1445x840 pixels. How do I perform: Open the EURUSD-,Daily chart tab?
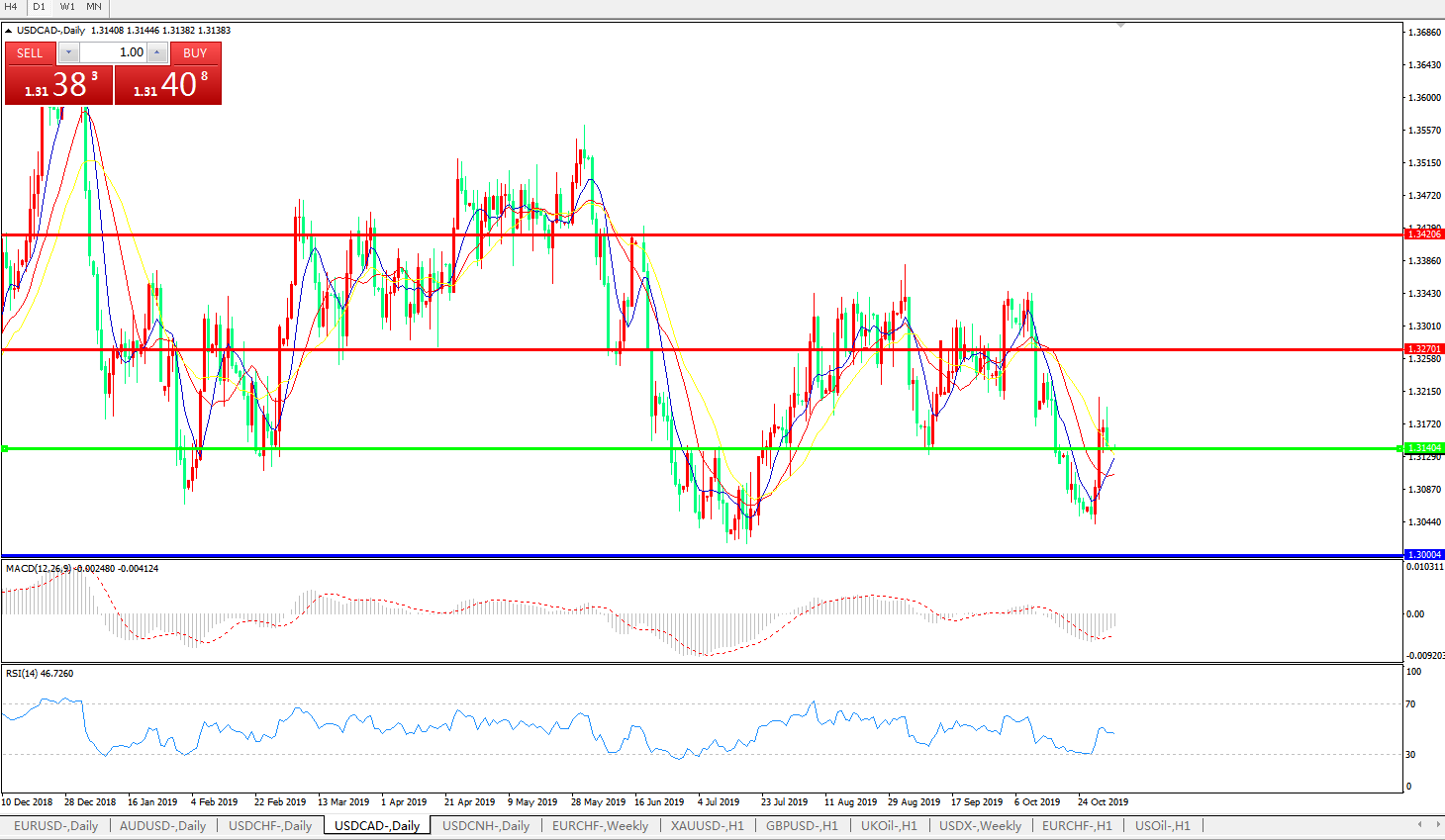point(55,825)
